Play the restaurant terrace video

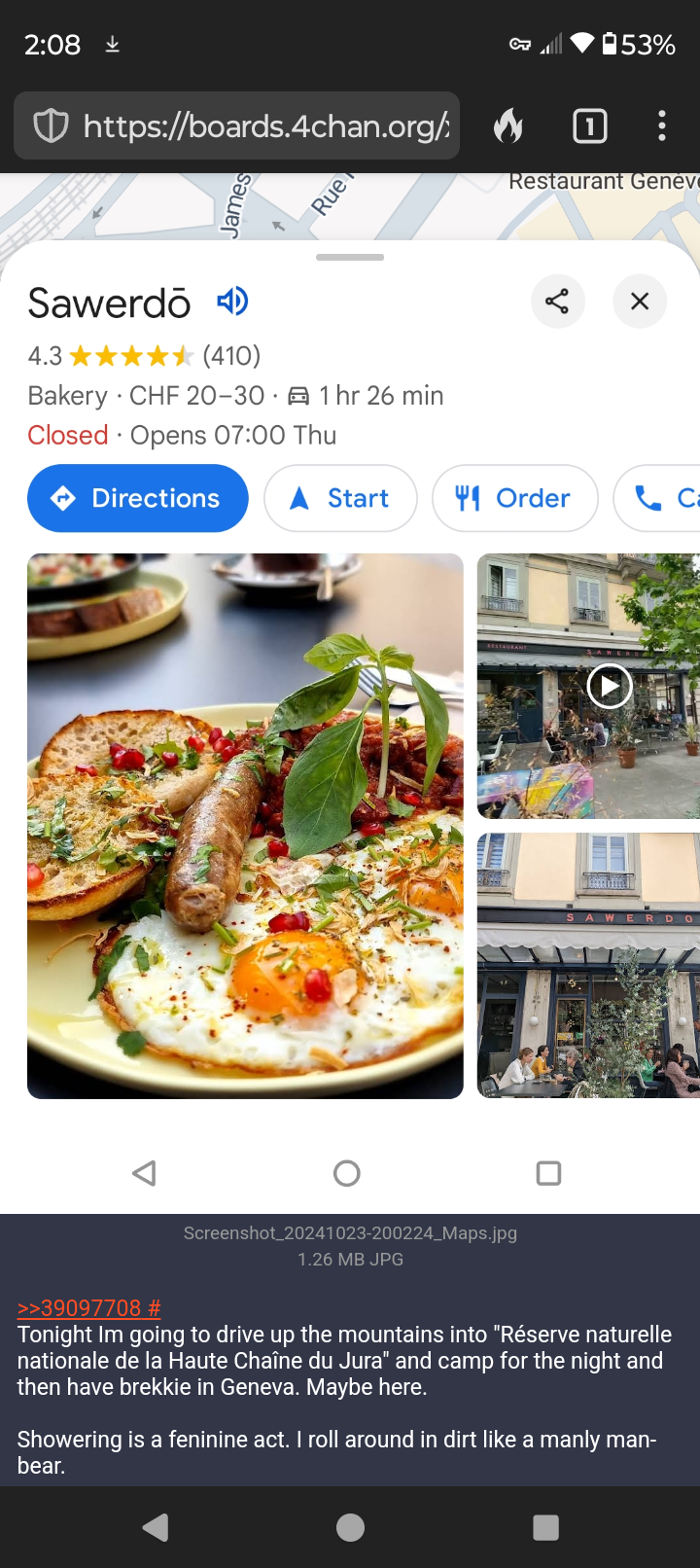point(610,687)
